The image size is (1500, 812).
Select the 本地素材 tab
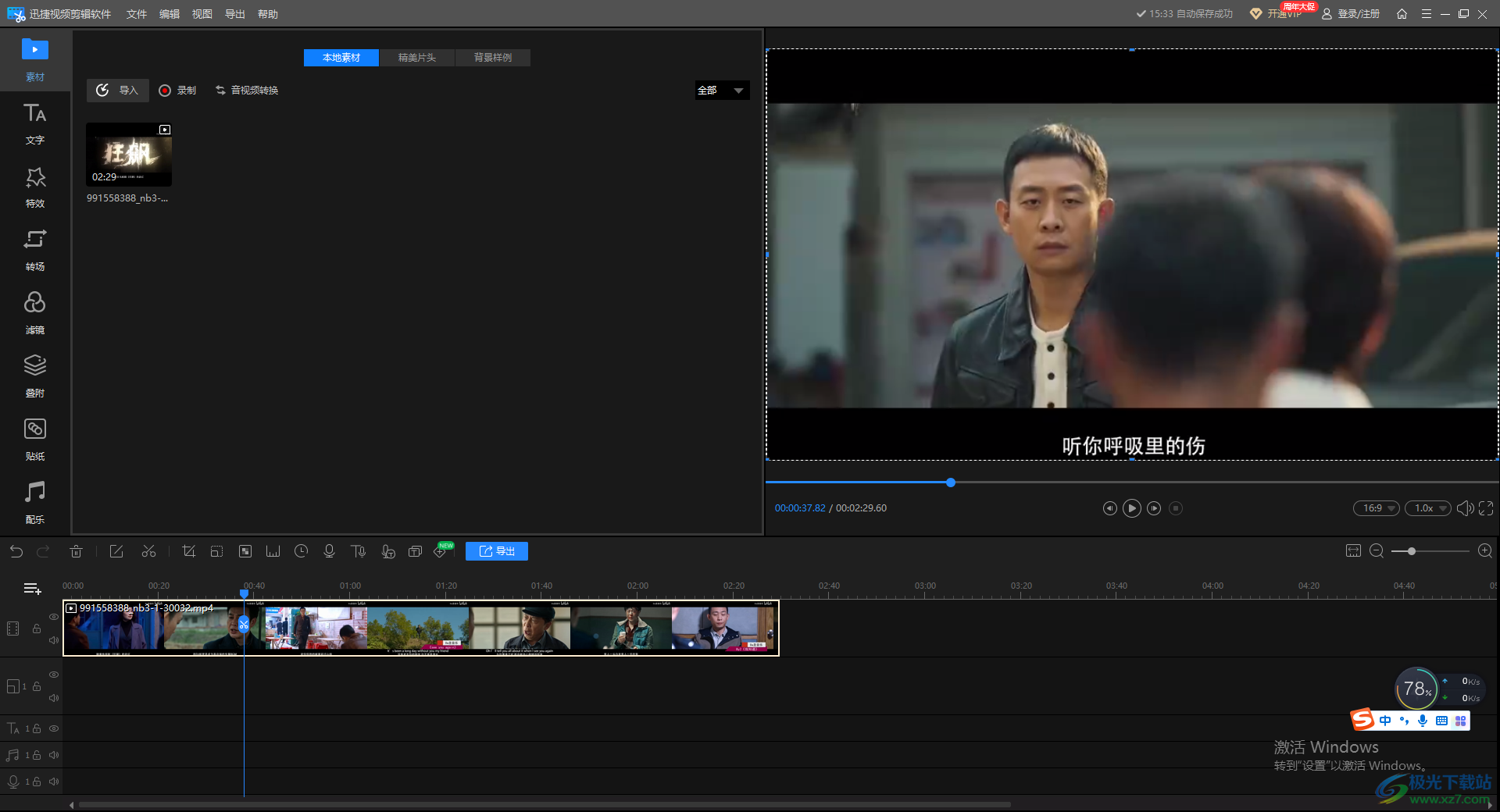coord(341,58)
